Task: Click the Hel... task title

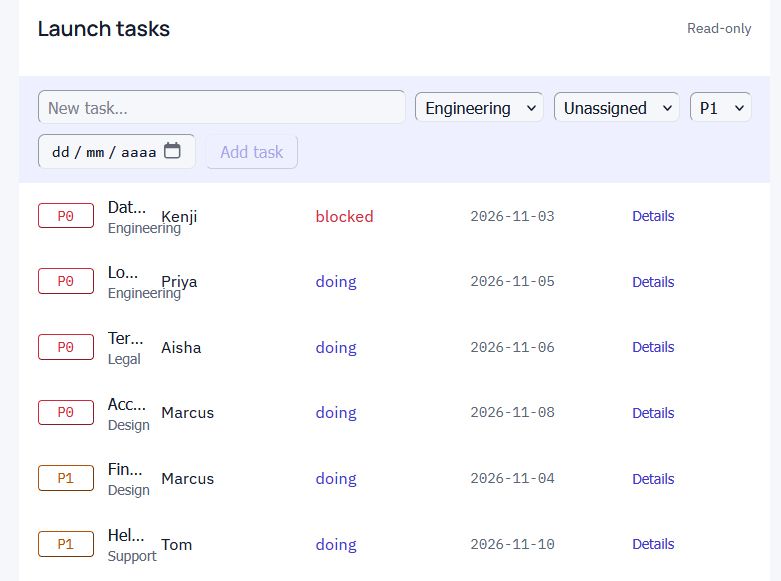Action: [x=126, y=535]
